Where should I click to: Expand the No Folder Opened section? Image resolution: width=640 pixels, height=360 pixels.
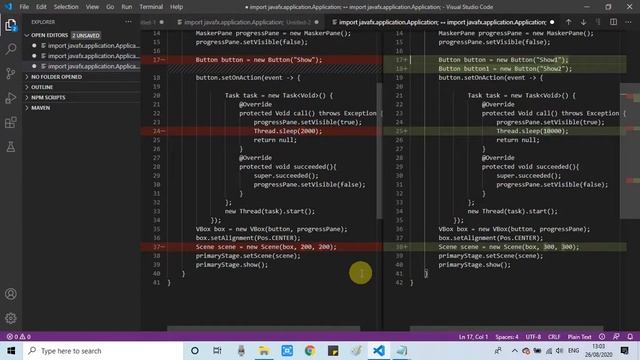click(82, 77)
